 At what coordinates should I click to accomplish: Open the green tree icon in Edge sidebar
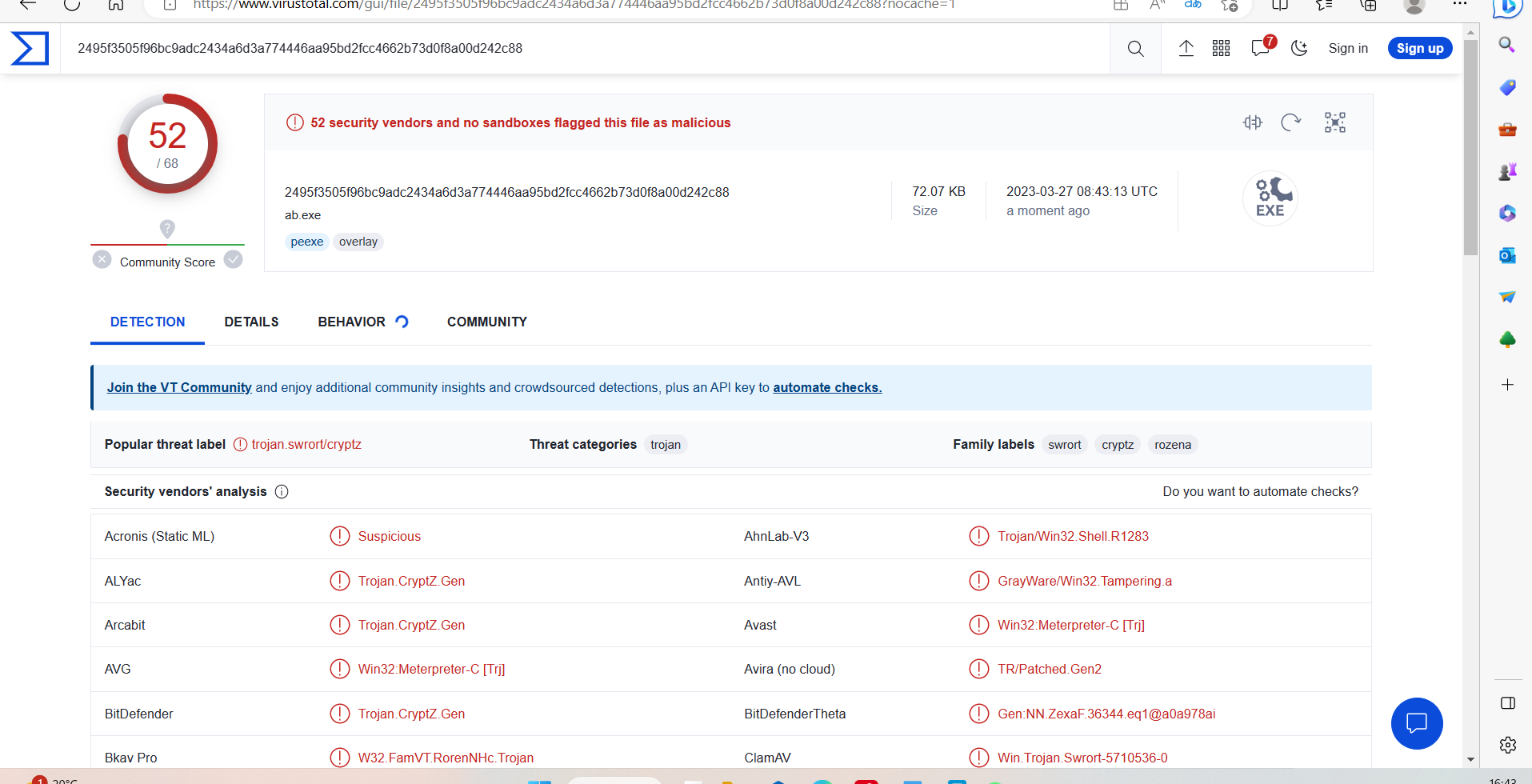[1507, 340]
